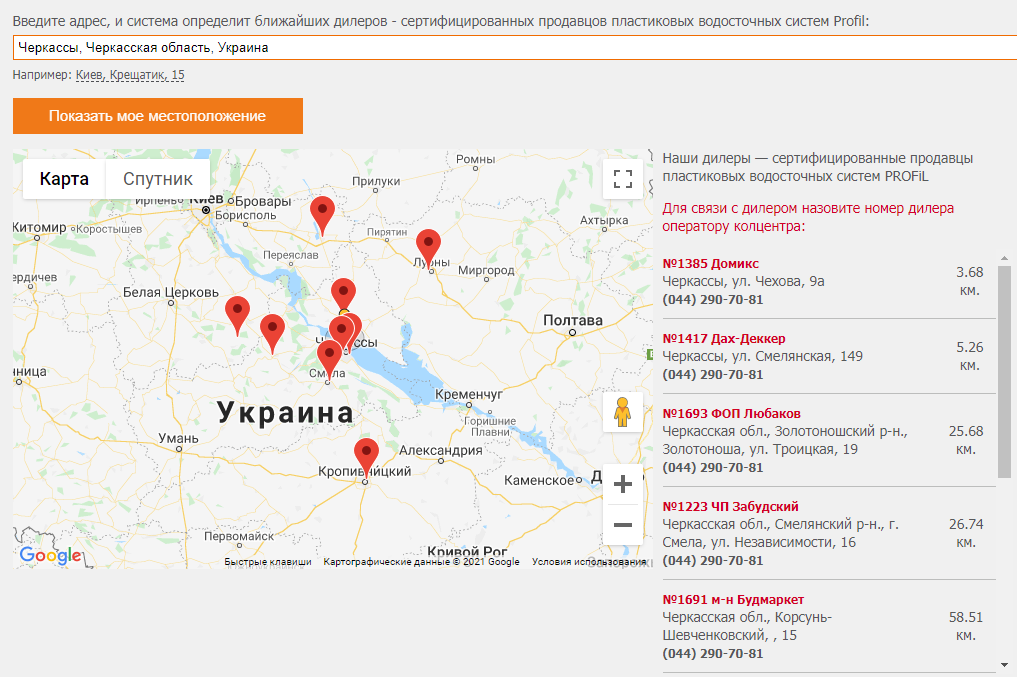Click Кременчуг label on the map
The height and width of the screenshot is (677, 1017).
point(469,394)
